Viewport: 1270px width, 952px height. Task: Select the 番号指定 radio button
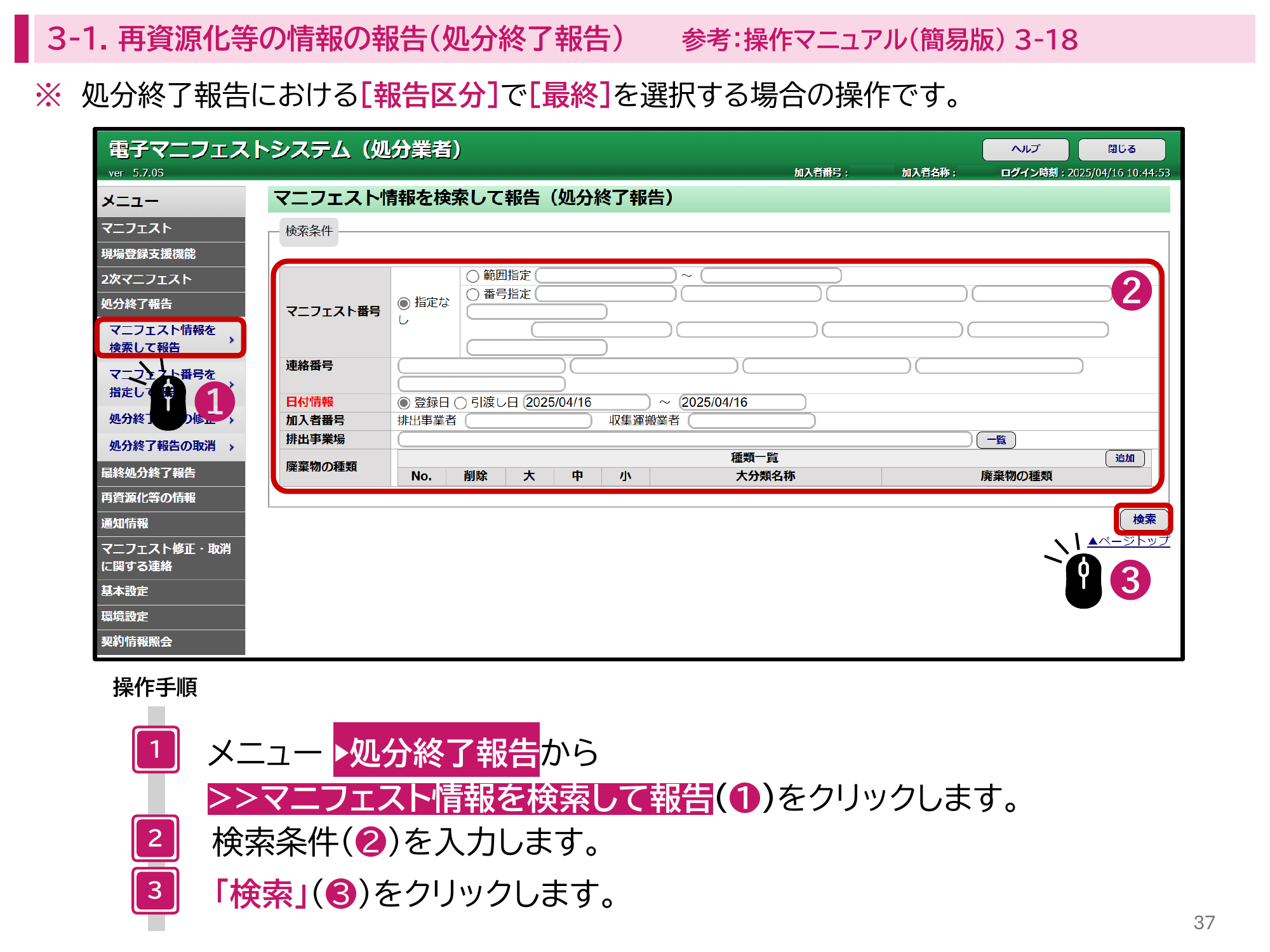point(472,294)
